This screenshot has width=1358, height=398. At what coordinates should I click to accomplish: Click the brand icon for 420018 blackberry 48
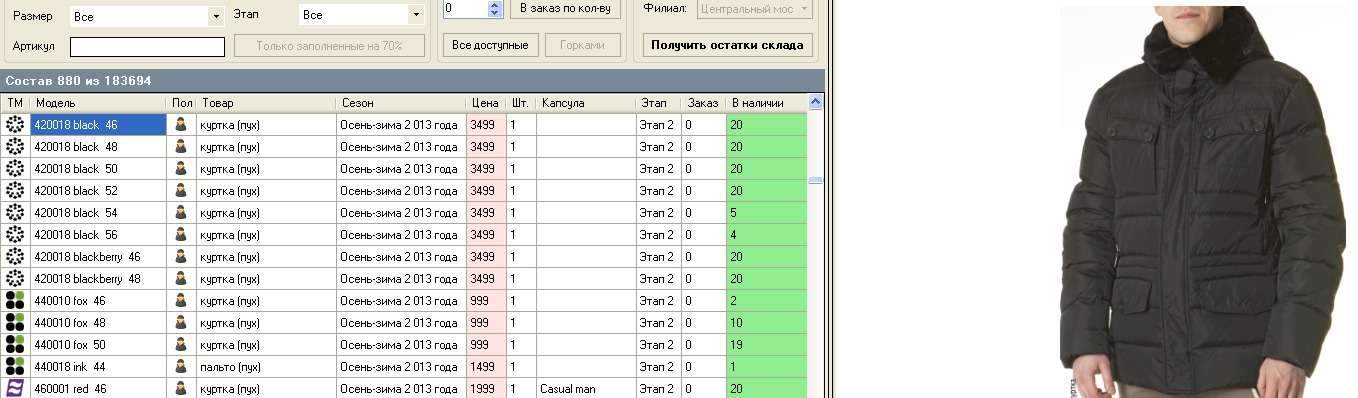[x=15, y=279]
